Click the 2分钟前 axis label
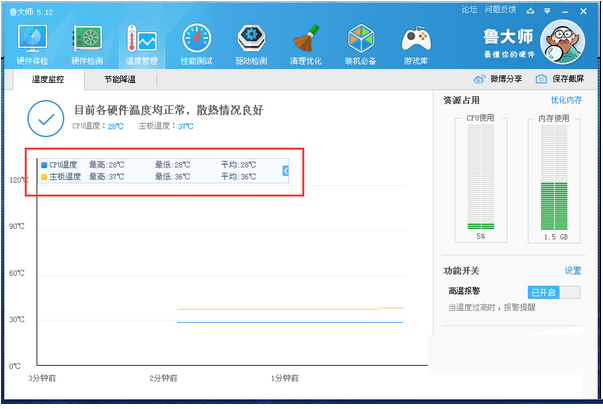Screen dimensions: 603x409 pyautogui.click(x=163, y=378)
